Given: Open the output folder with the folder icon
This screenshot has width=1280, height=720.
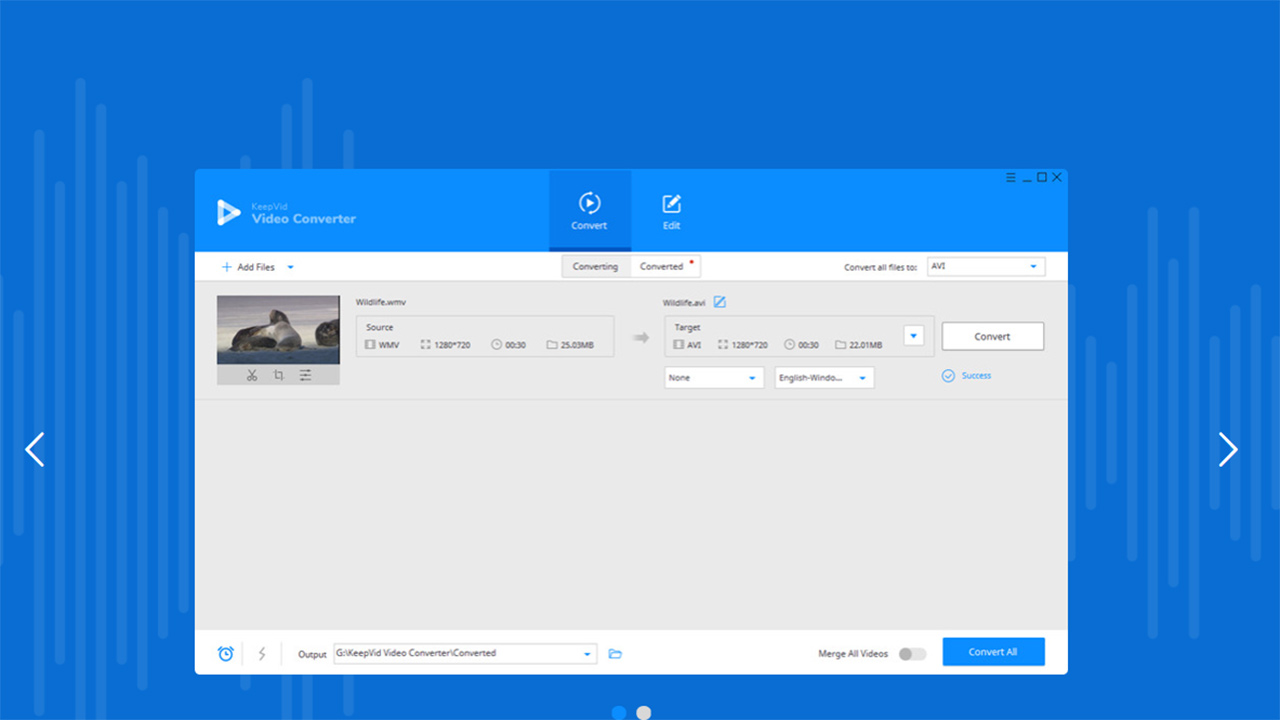Looking at the screenshot, I should tap(615, 652).
